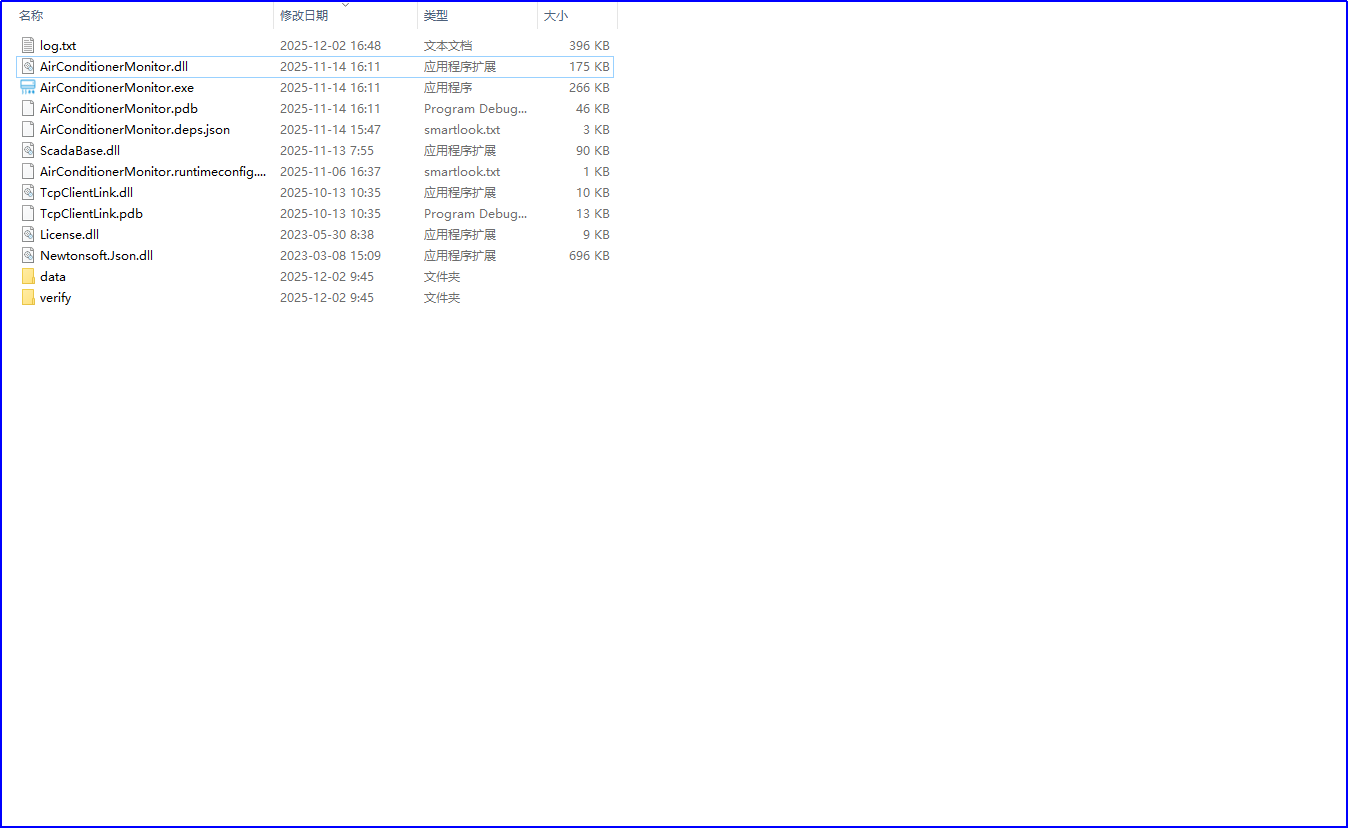Viewport: 1349px width, 829px height.
Task: Select the log.txt file name text
Action: pos(57,45)
